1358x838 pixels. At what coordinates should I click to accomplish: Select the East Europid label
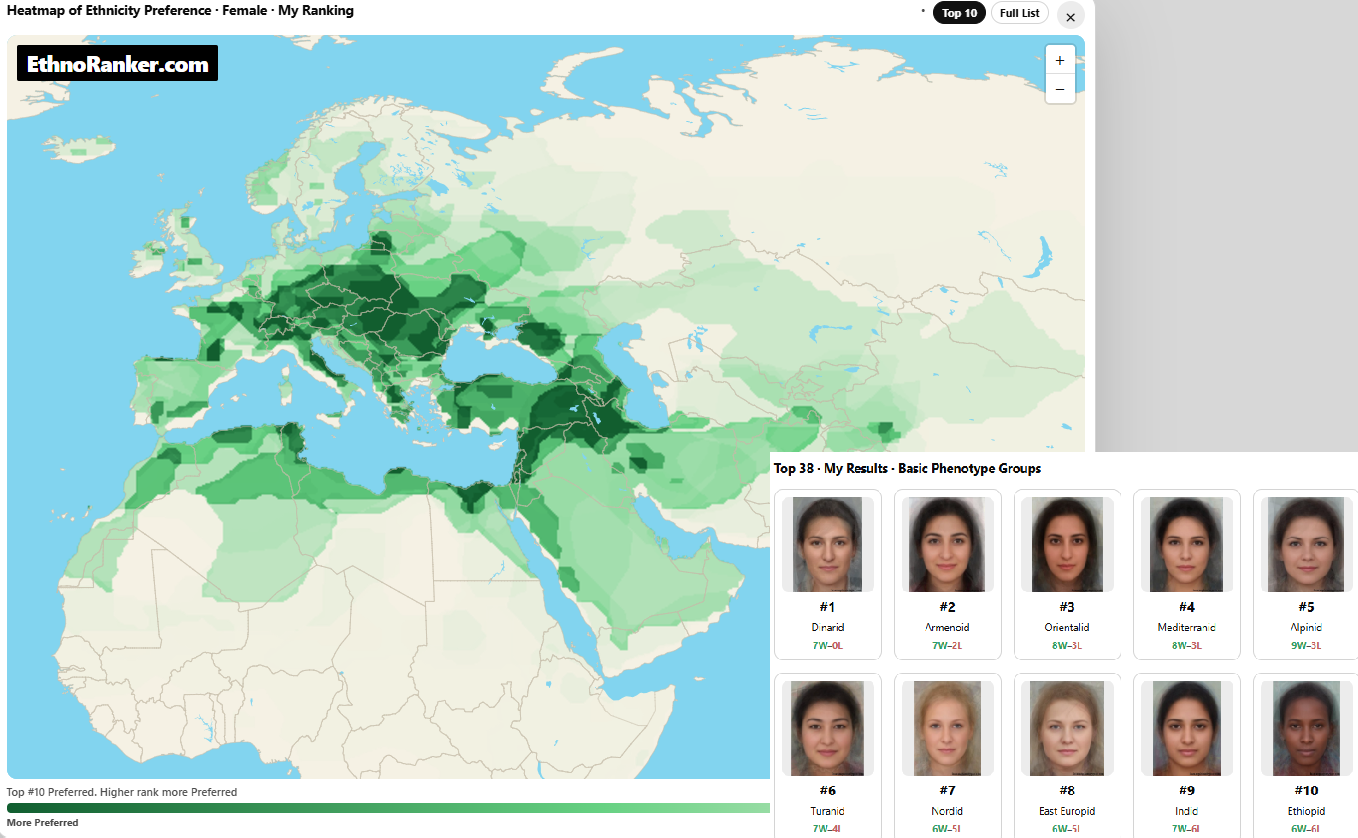pos(1067,811)
